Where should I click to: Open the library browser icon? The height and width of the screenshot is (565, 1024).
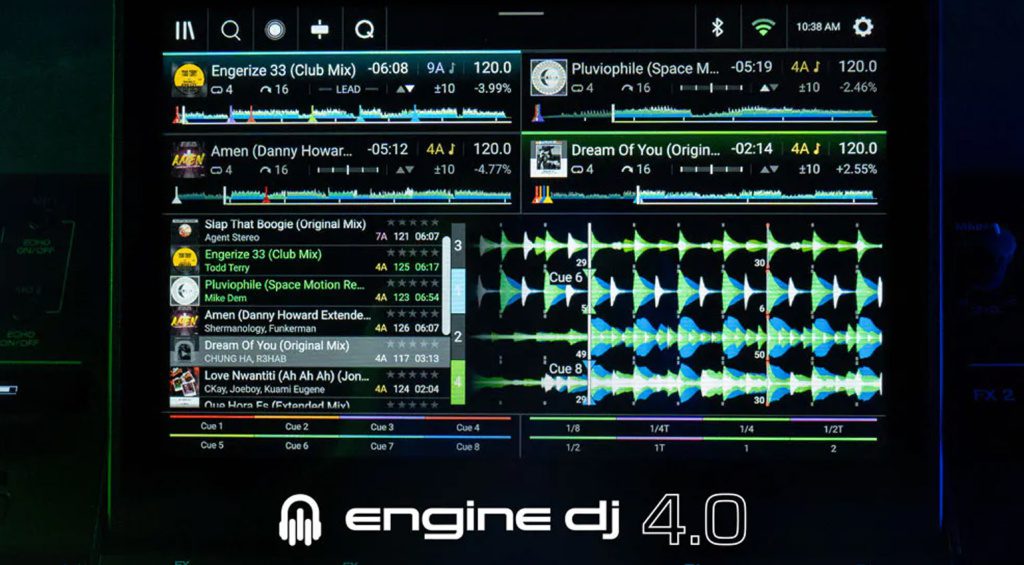185,29
